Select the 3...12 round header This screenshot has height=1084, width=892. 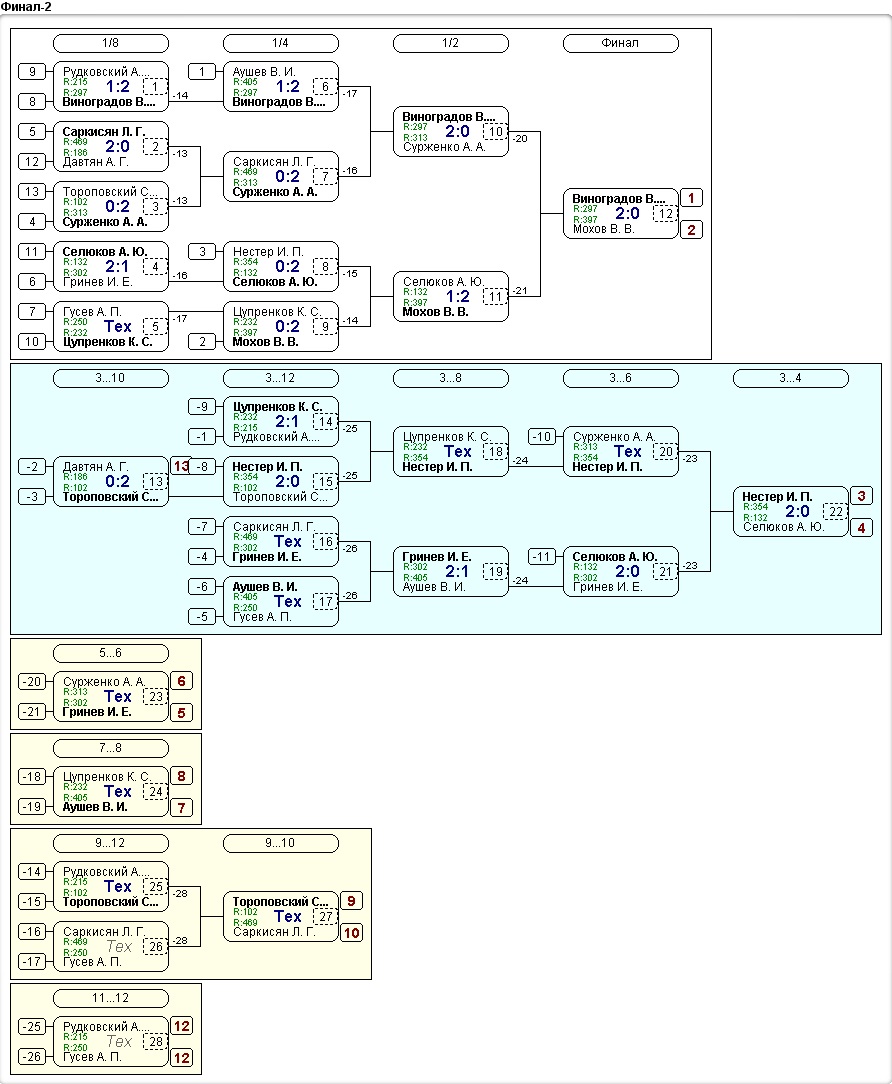coord(281,378)
